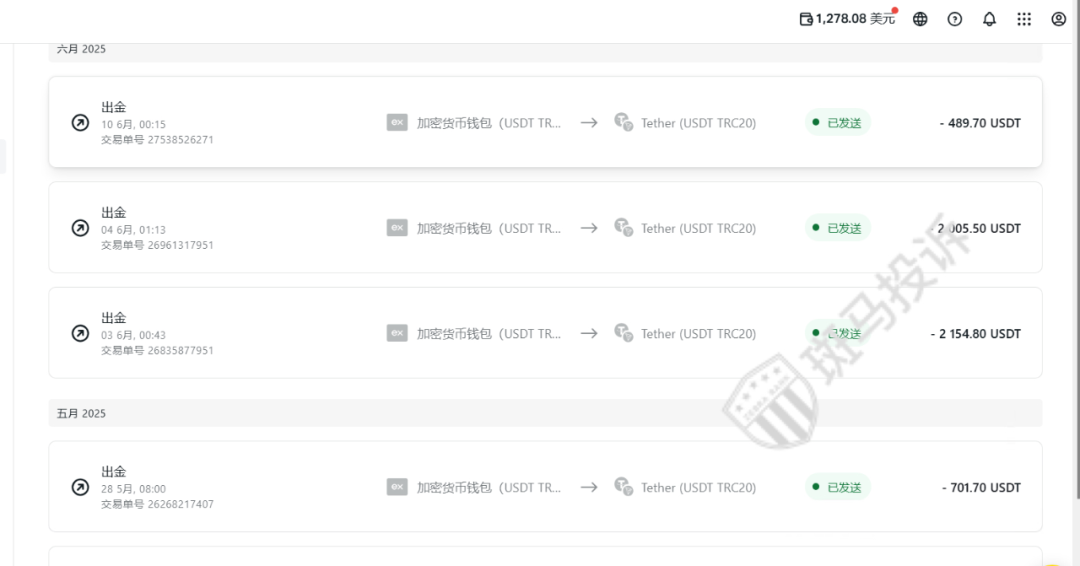
Task: Click withdrawal arrow icon for 10 June transaction
Action: [x=80, y=123]
